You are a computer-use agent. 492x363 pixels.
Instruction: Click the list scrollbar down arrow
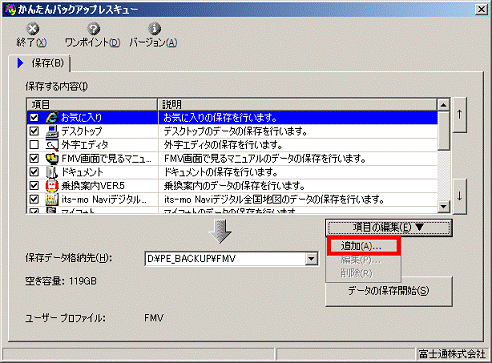click(444, 207)
